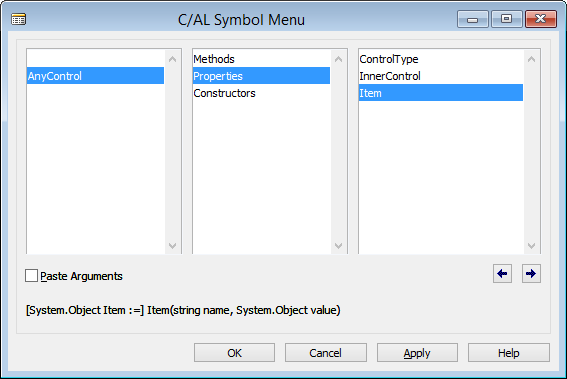This screenshot has height=379, width=567.
Task: Click scroll down arrow in Methods list
Action: pos(338,246)
